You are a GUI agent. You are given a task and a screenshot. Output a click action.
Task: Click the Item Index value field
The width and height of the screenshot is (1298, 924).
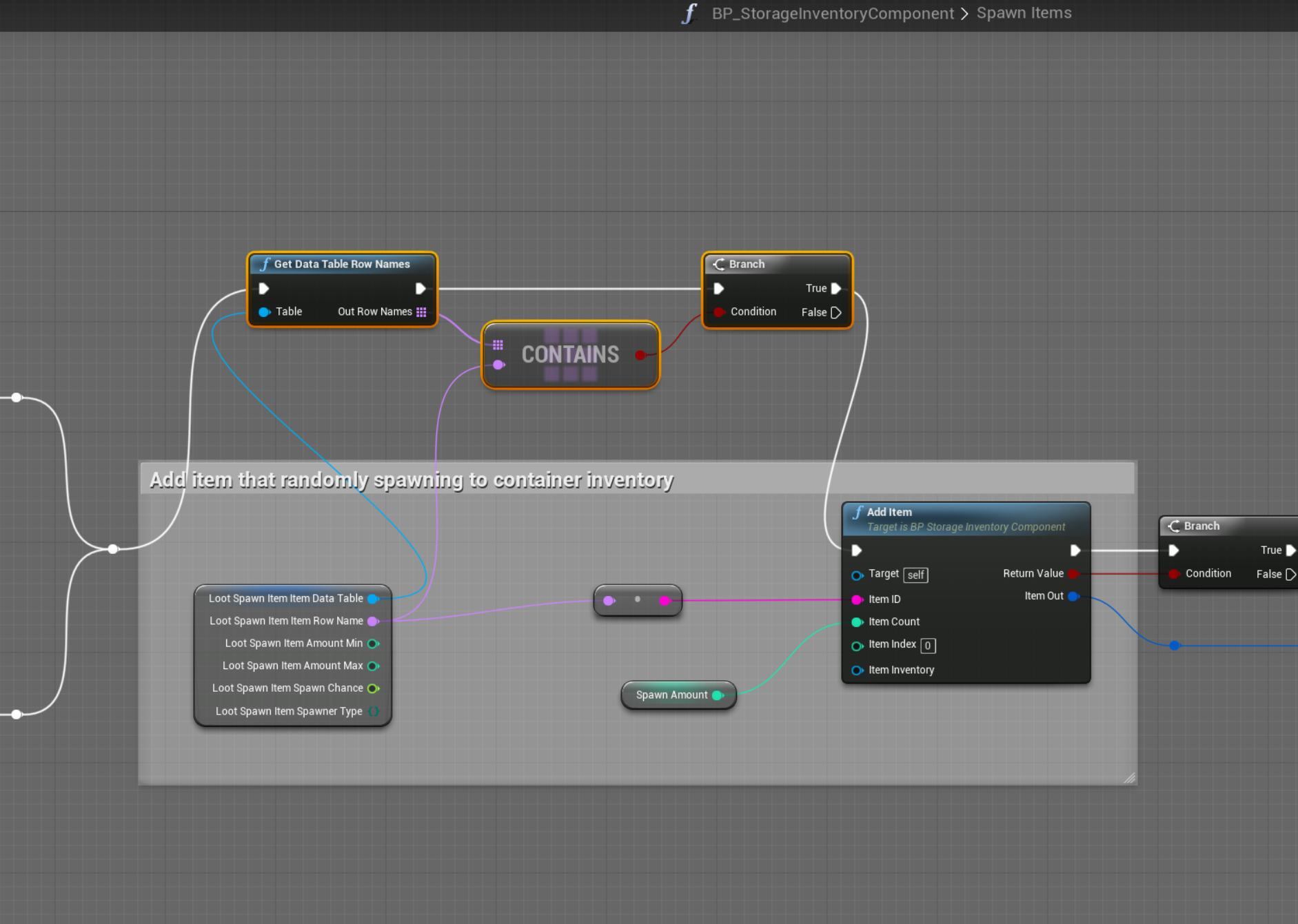928,646
